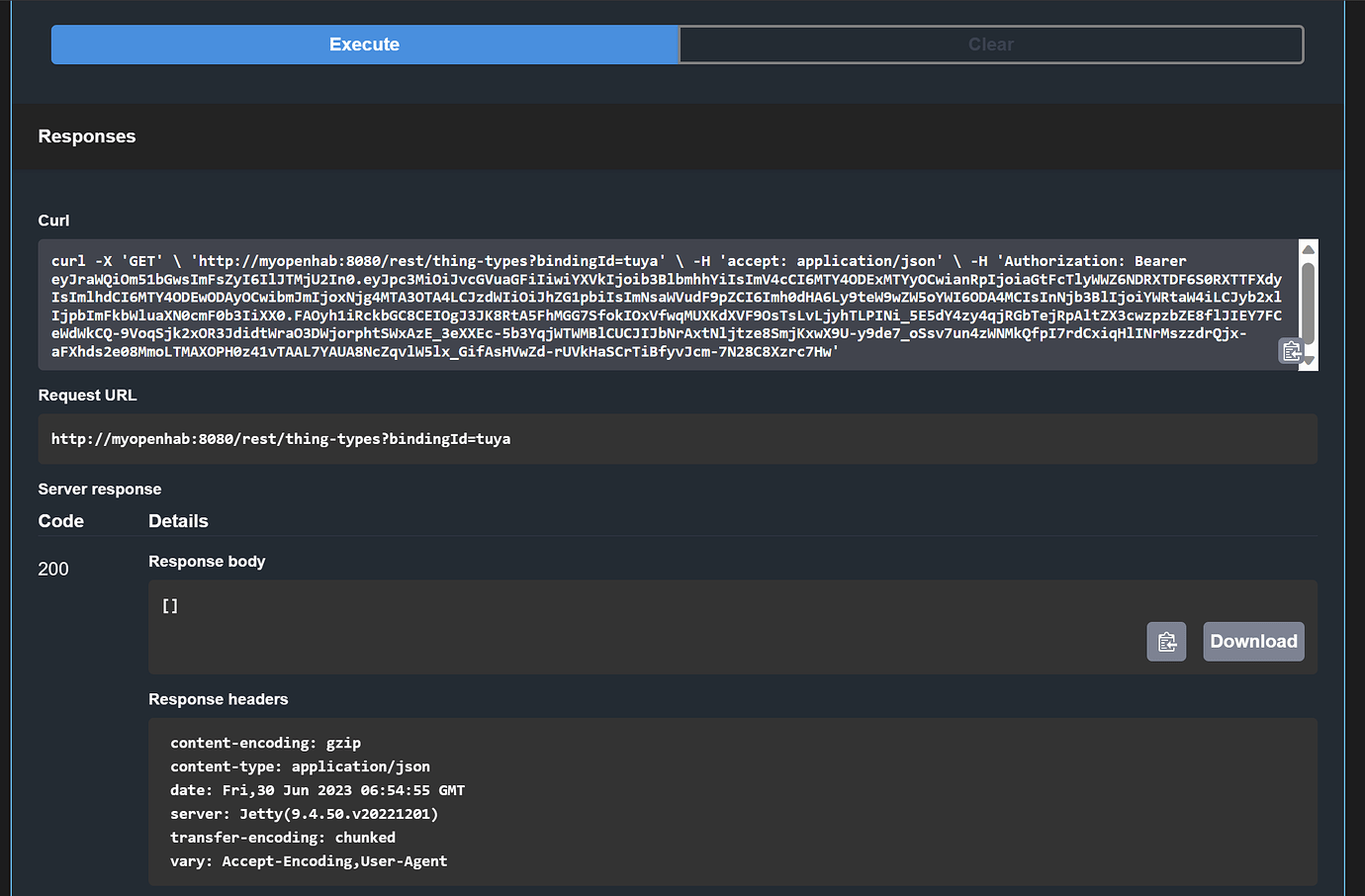Download the response body
Image resolution: width=1365 pixels, height=896 pixels.
pyautogui.click(x=1253, y=641)
